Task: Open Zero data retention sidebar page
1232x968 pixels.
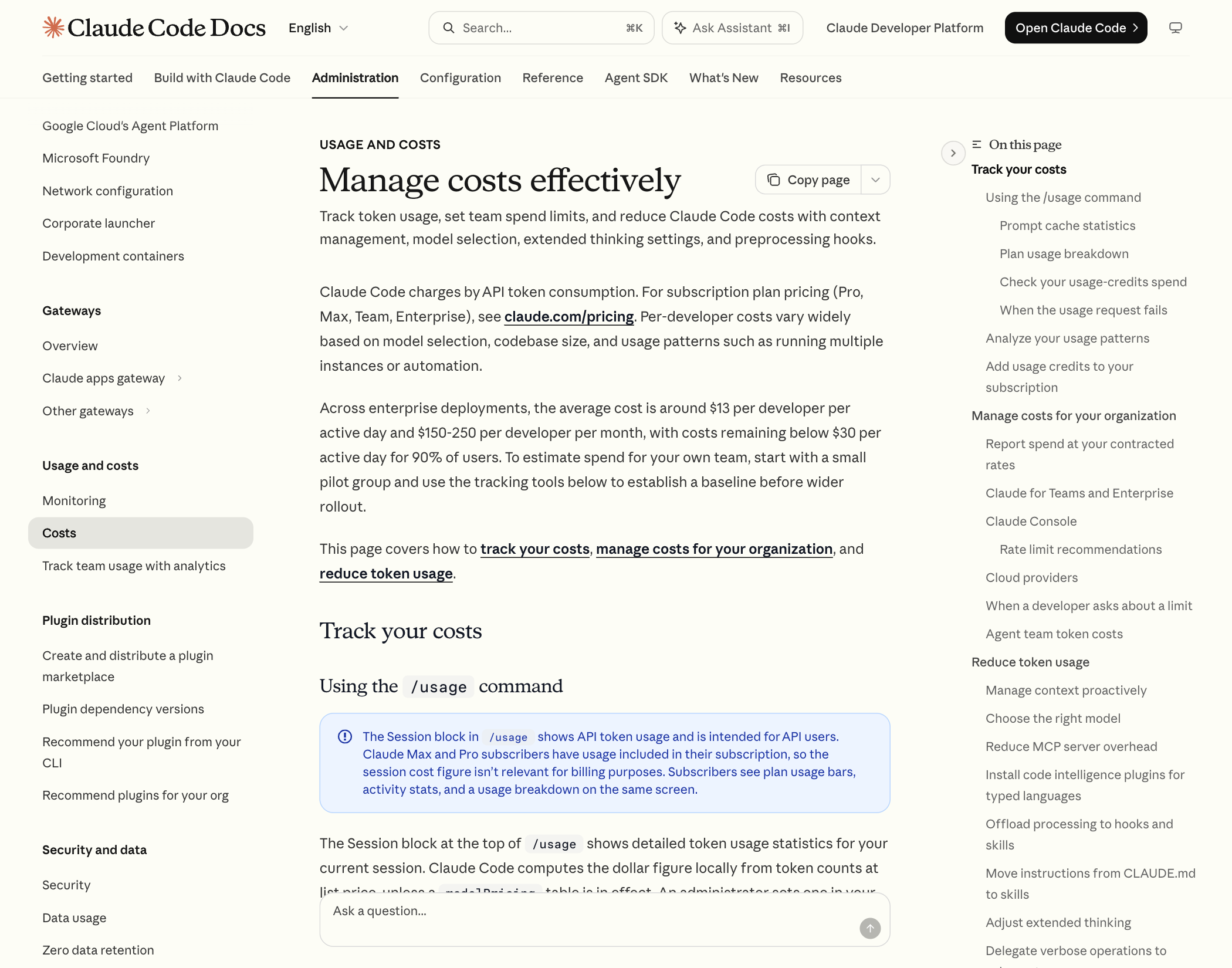Action: pos(98,950)
